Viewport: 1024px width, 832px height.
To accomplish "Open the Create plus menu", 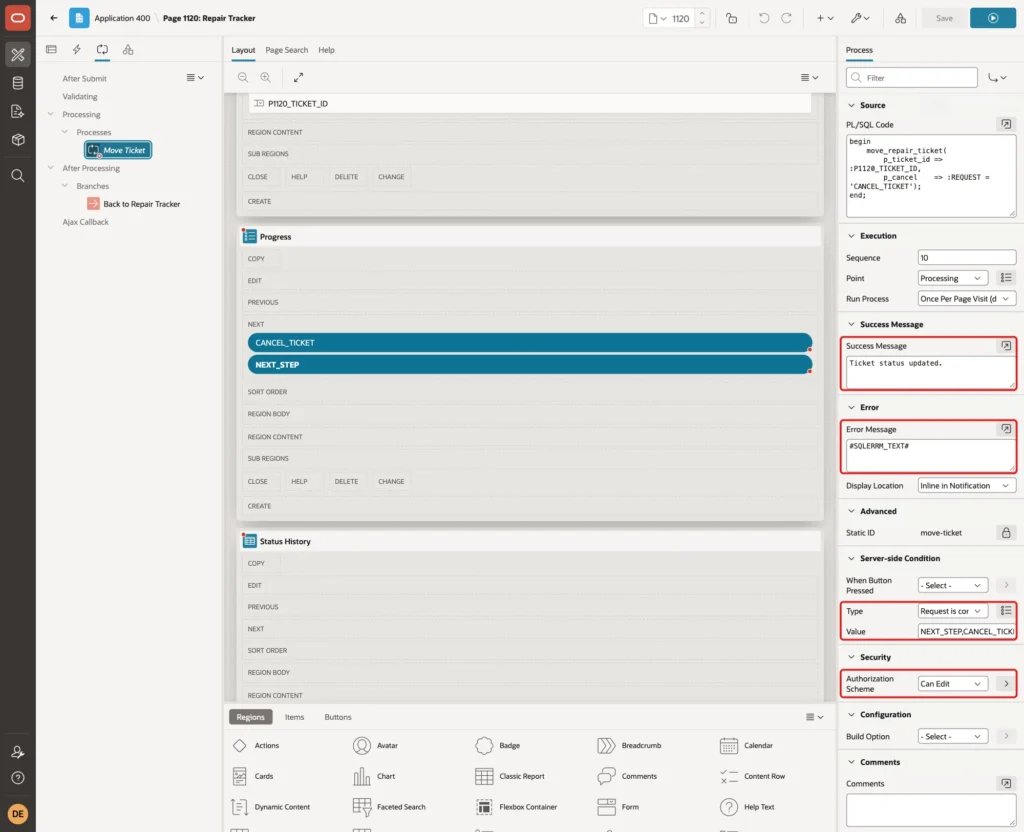I will pyautogui.click(x=825, y=18).
